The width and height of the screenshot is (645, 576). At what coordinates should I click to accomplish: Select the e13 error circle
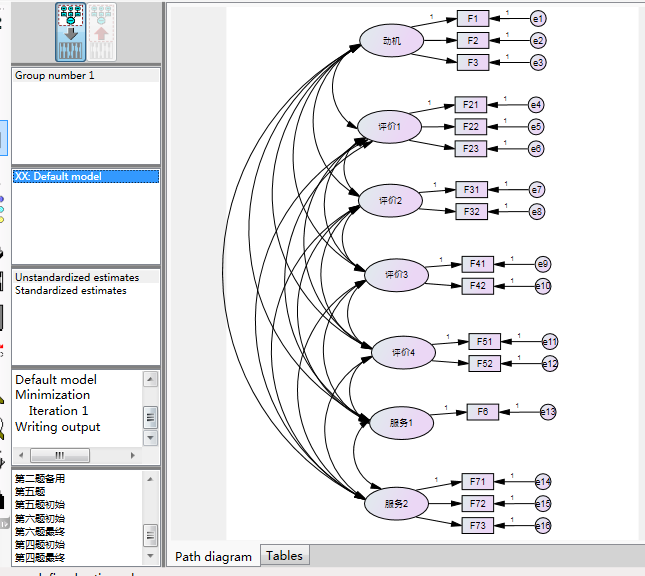click(548, 412)
